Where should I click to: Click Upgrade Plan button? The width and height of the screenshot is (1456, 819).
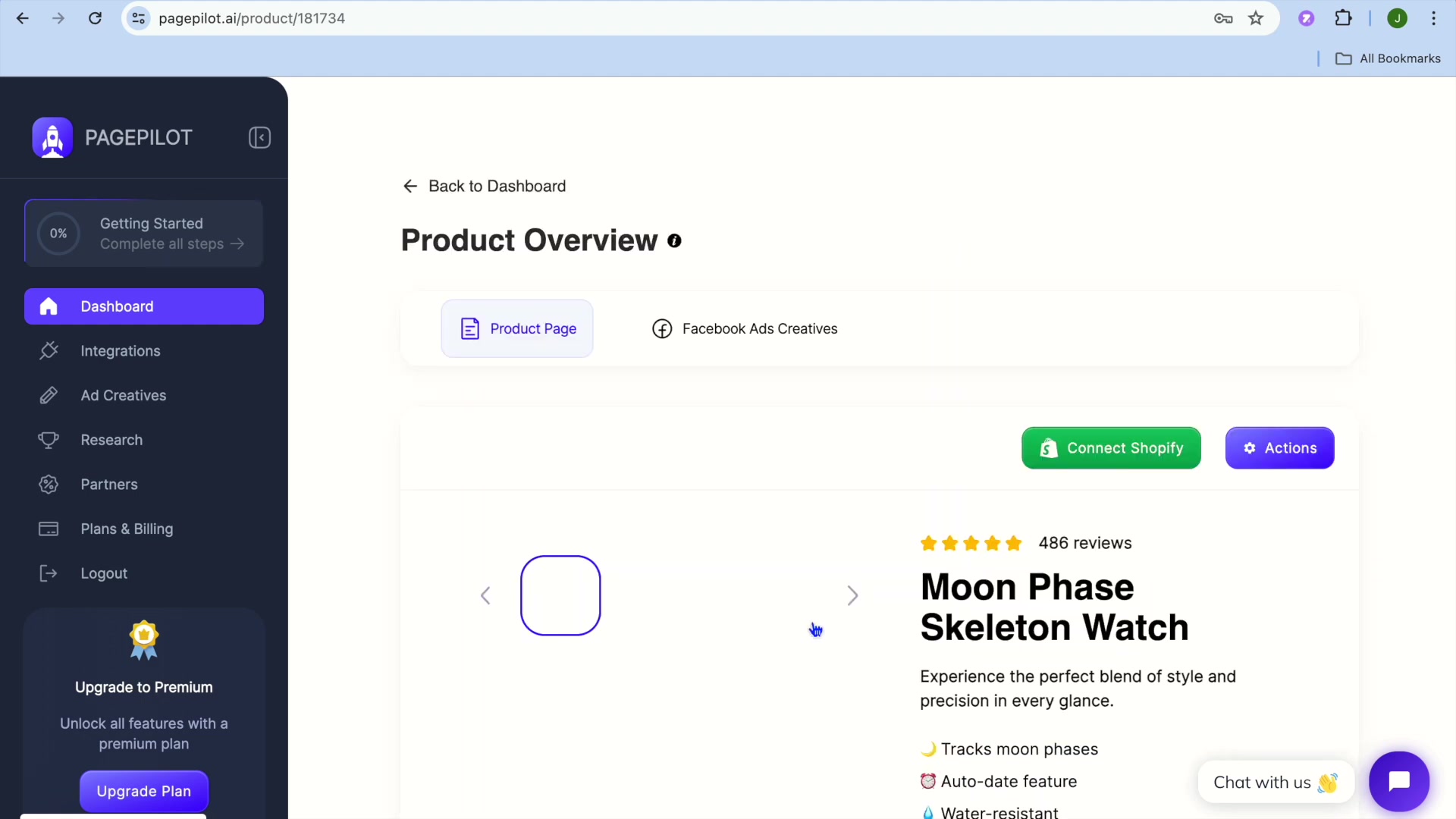[144, 791]
